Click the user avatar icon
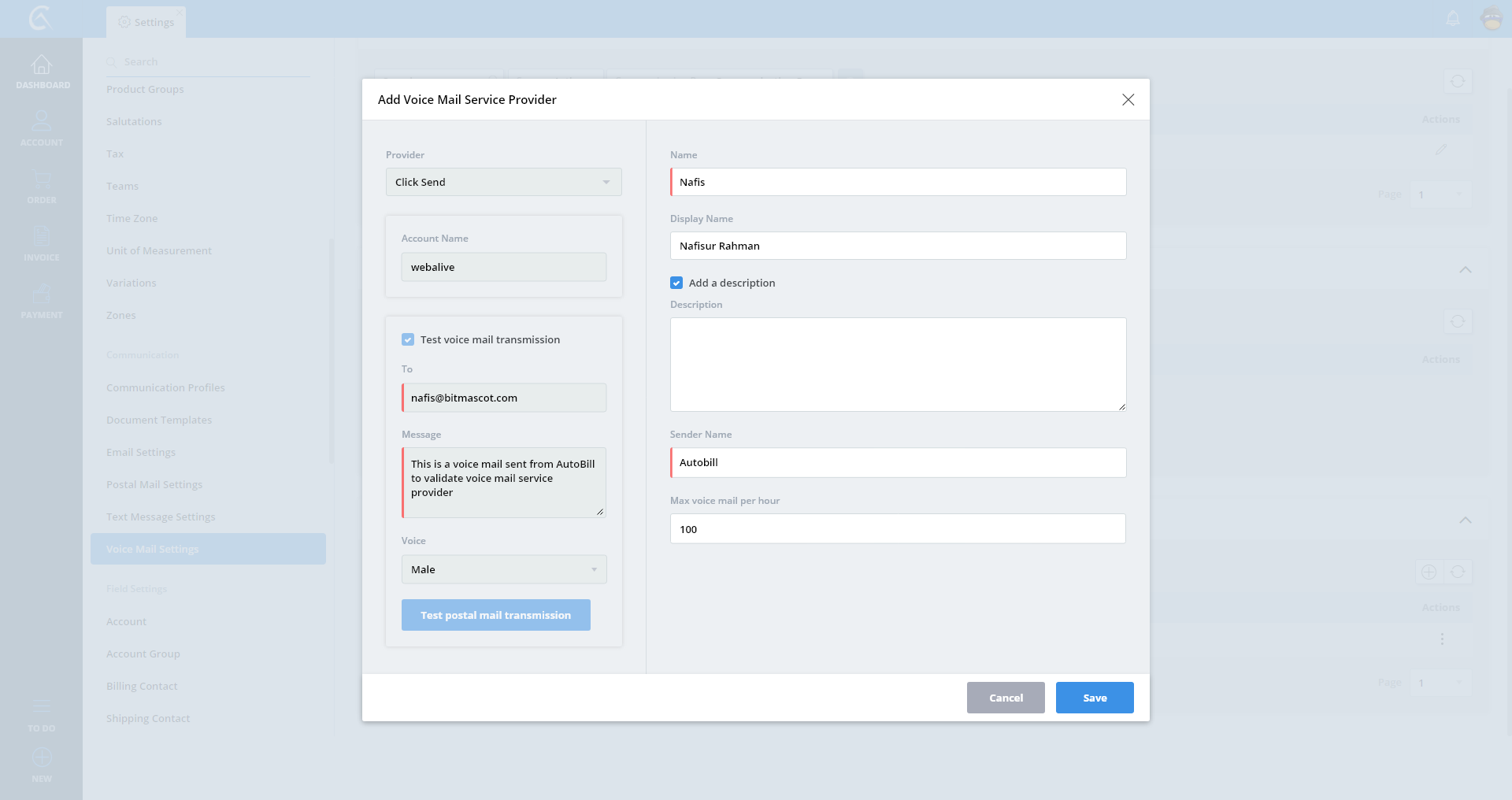This screenshot has width=1512, height=800. click(1492, 18)
